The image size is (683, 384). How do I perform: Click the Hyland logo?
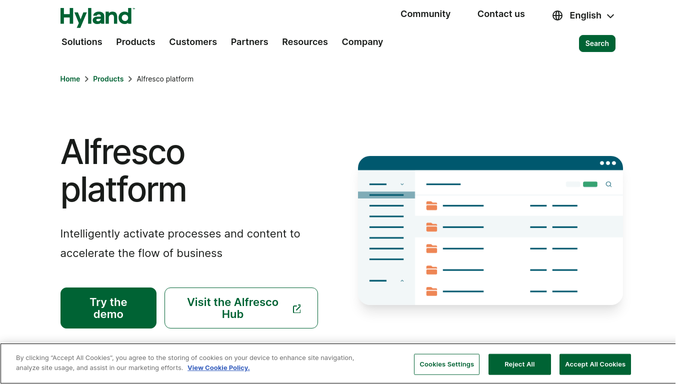click(x=97, y=17)
